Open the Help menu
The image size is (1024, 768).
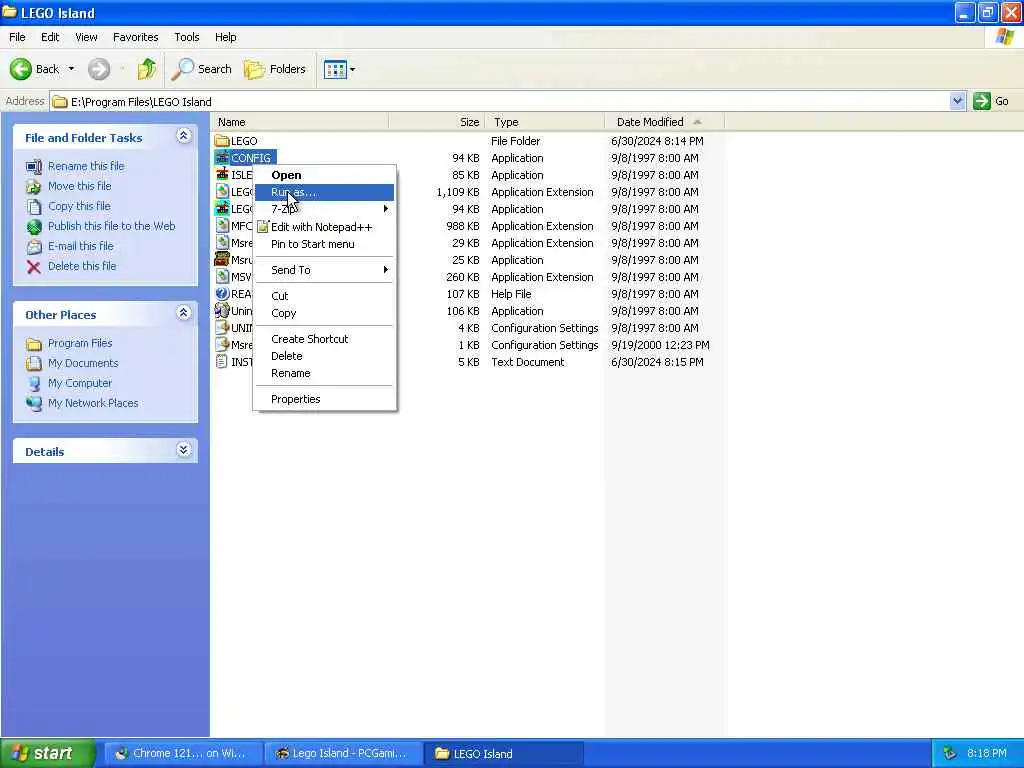[226, 37]
